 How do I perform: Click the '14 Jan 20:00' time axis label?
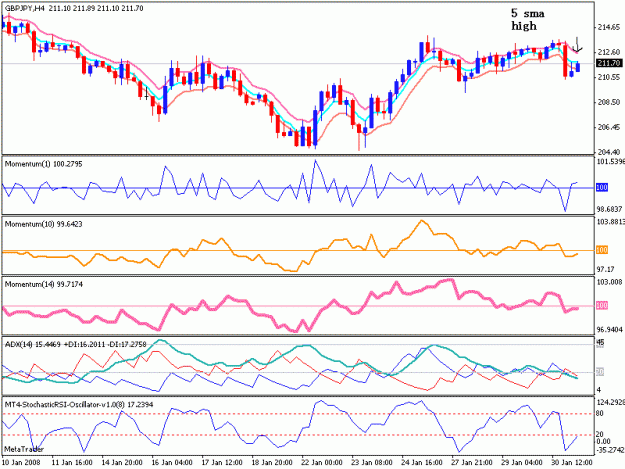click(122, 463)
